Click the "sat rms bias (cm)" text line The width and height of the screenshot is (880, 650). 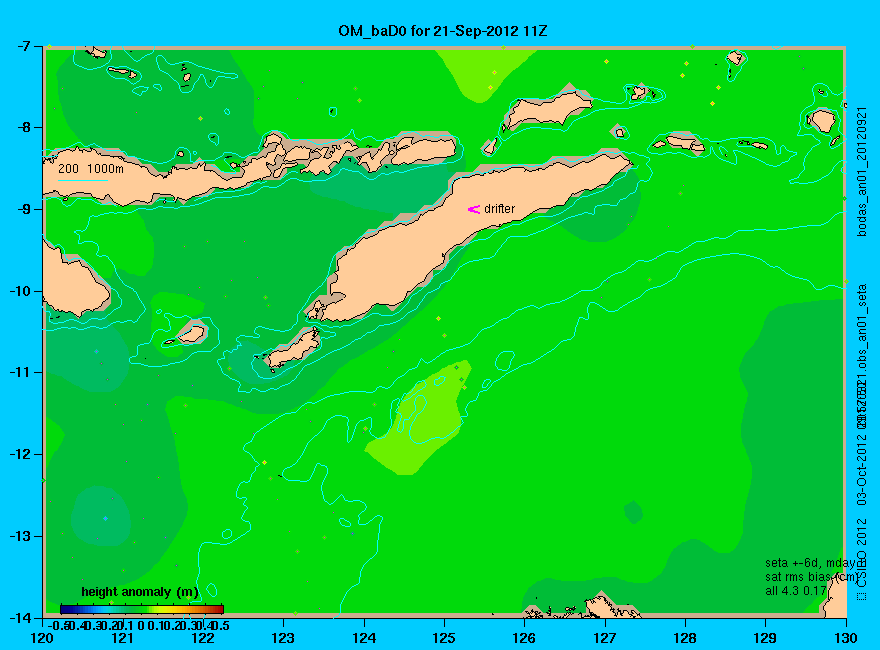coord(812,577)
